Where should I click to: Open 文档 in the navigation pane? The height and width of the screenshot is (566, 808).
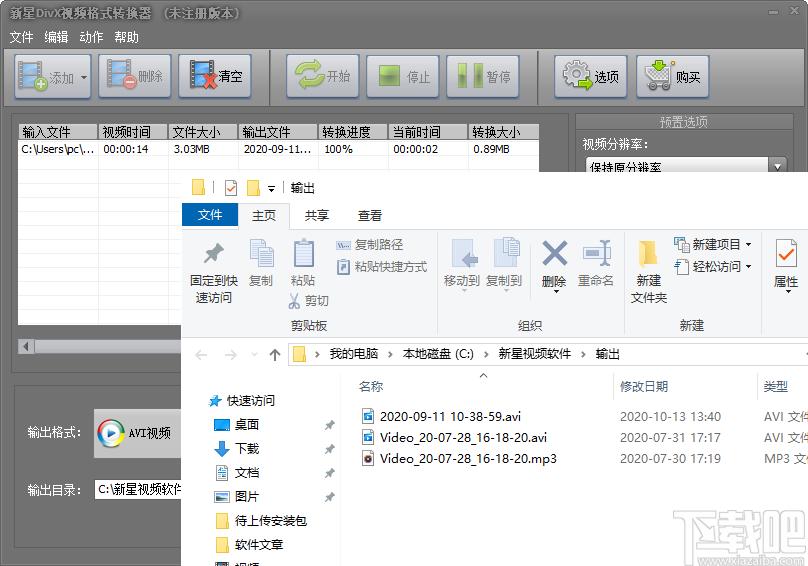click(237, 473)
